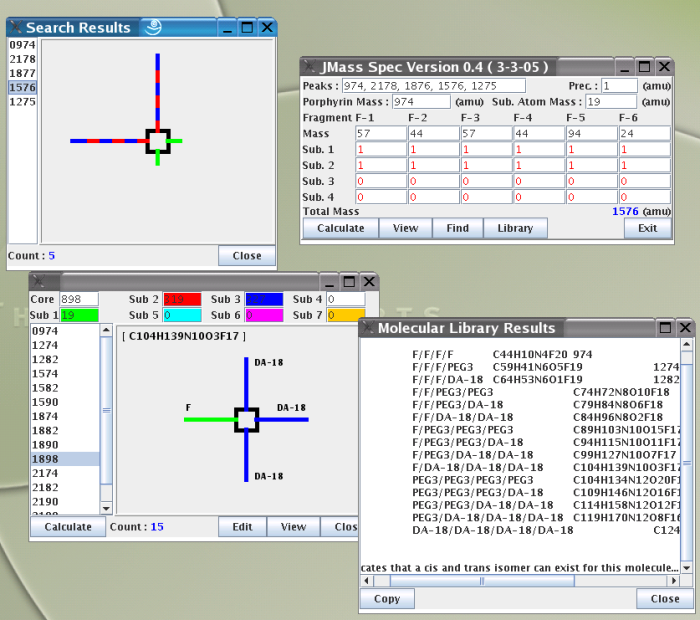Click Exit in JMass Spec window
700x620 pixels.
point(647,228)
